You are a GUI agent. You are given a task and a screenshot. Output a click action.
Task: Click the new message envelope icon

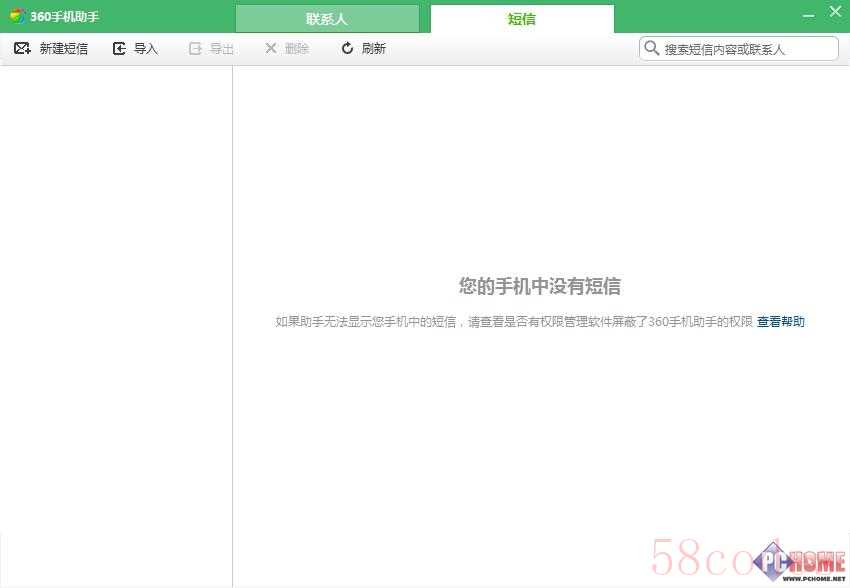(22, 49)
